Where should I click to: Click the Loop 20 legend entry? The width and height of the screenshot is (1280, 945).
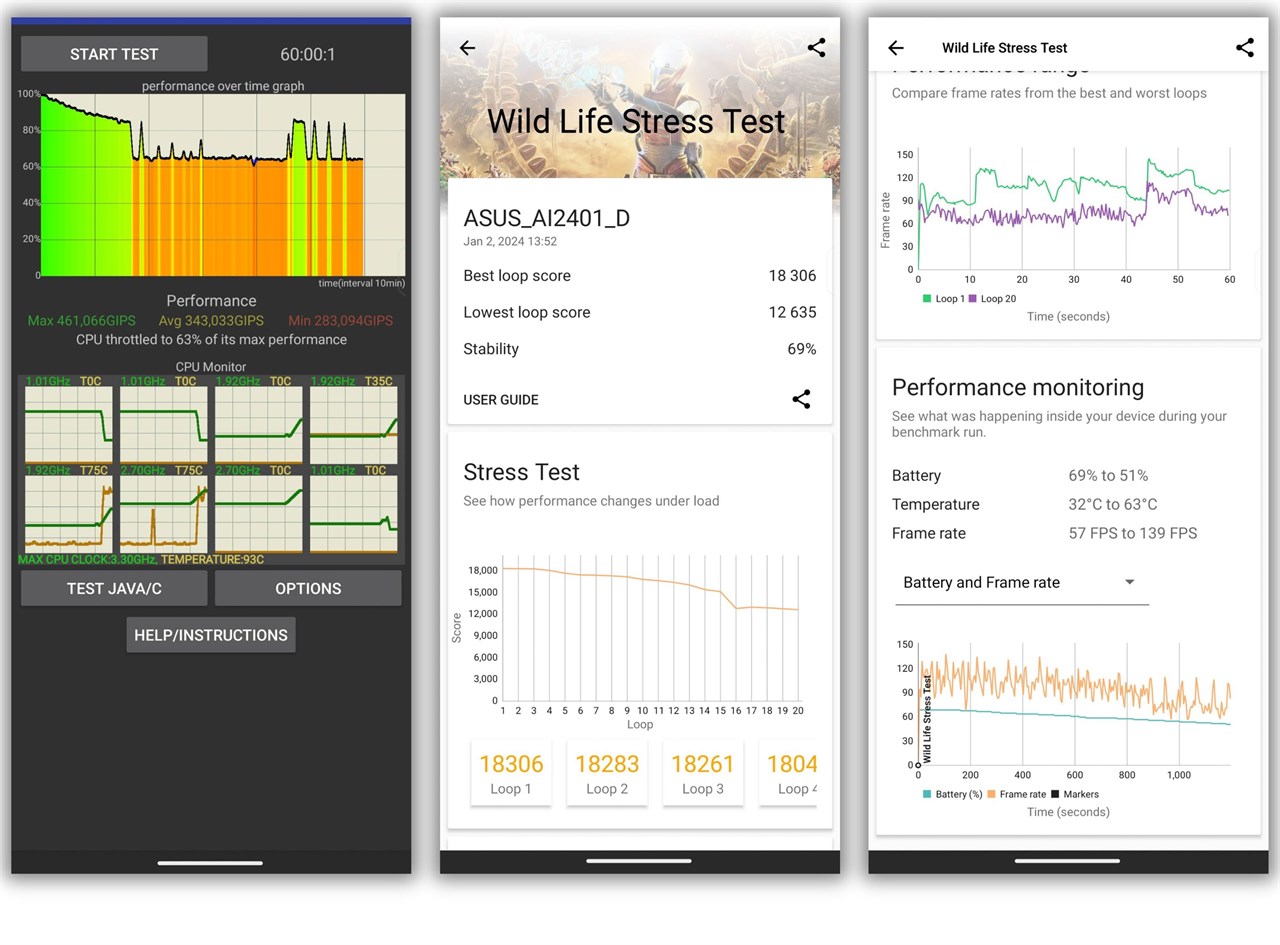click(991, 299)
